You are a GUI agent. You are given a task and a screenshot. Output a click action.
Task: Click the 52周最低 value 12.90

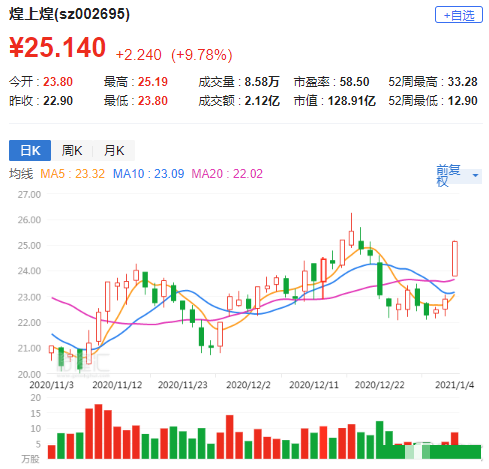click(x=462, y=101)
